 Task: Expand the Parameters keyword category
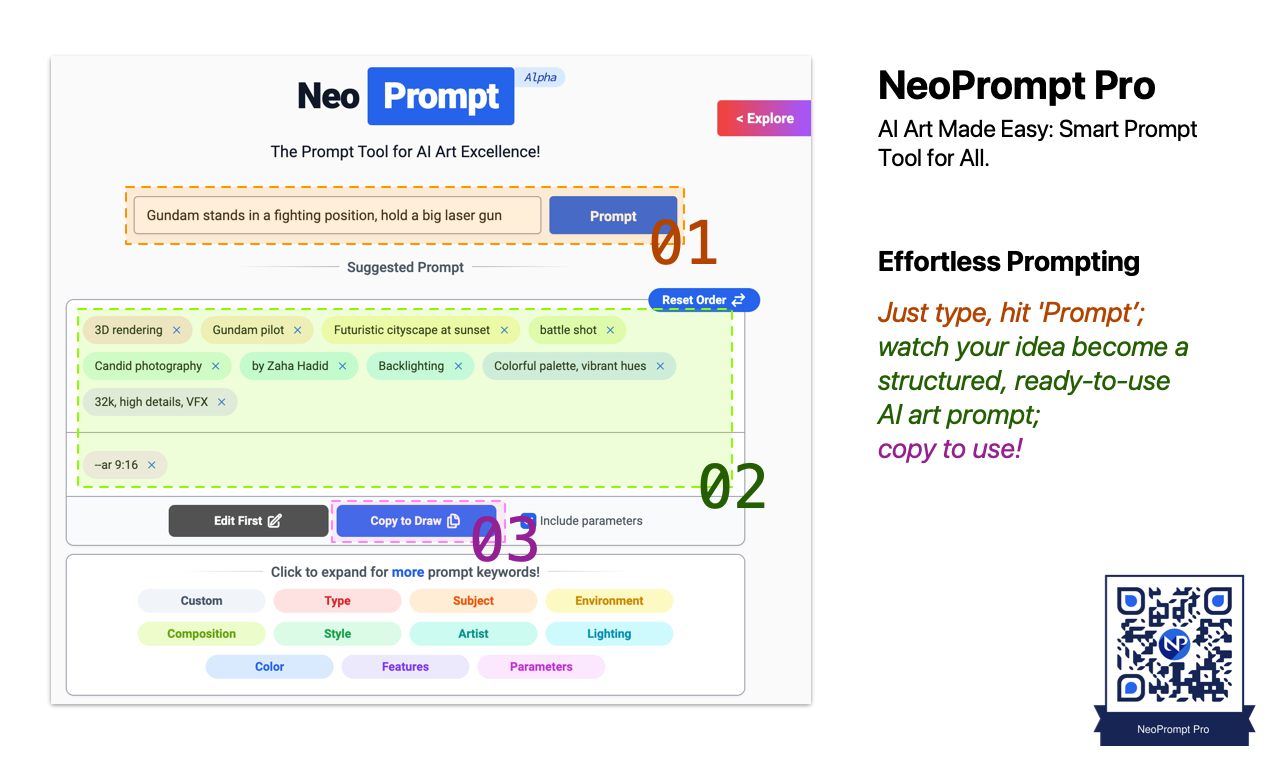click(x=541, y=666)
